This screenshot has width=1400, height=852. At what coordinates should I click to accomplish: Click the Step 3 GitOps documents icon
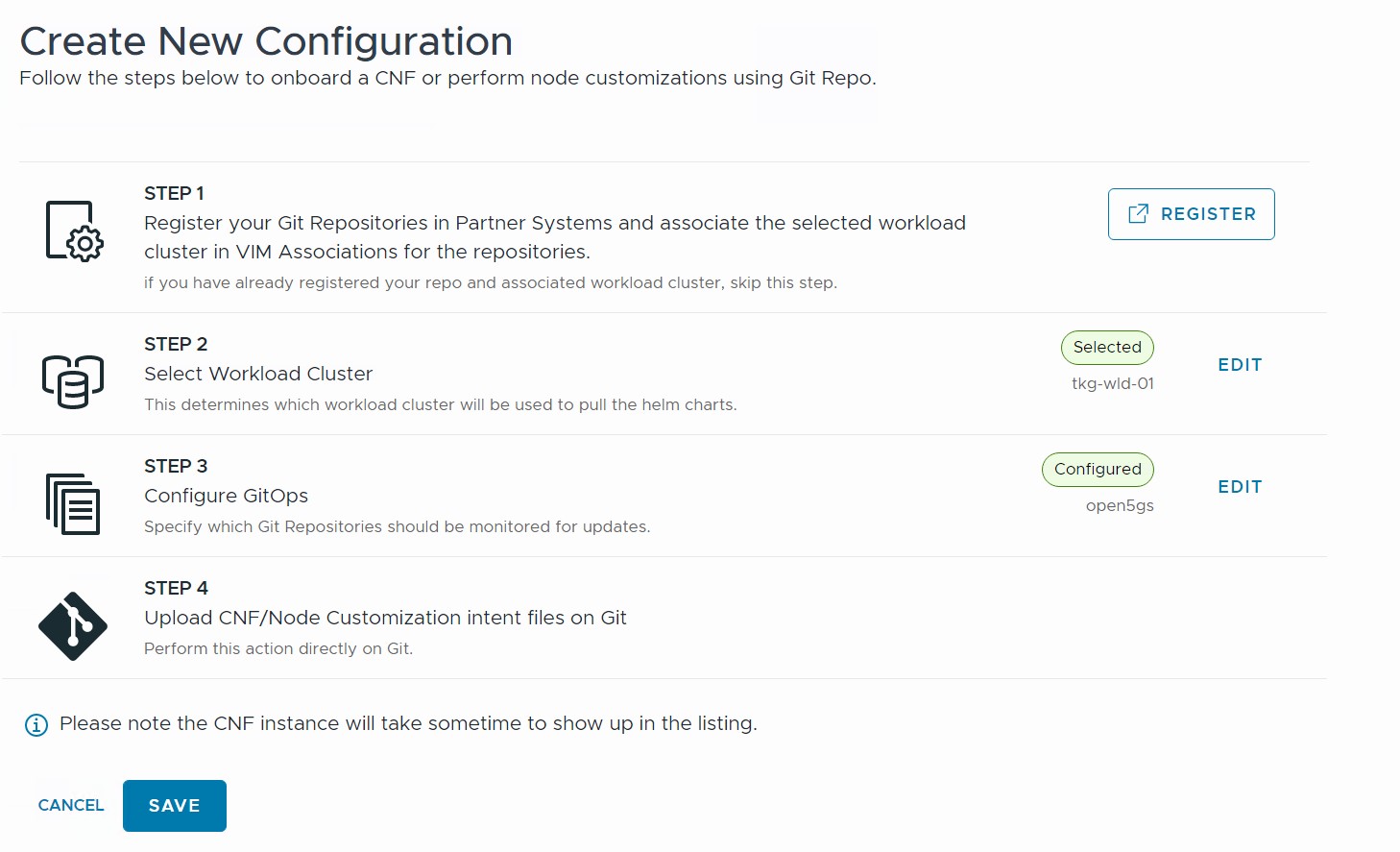point(73,503)
